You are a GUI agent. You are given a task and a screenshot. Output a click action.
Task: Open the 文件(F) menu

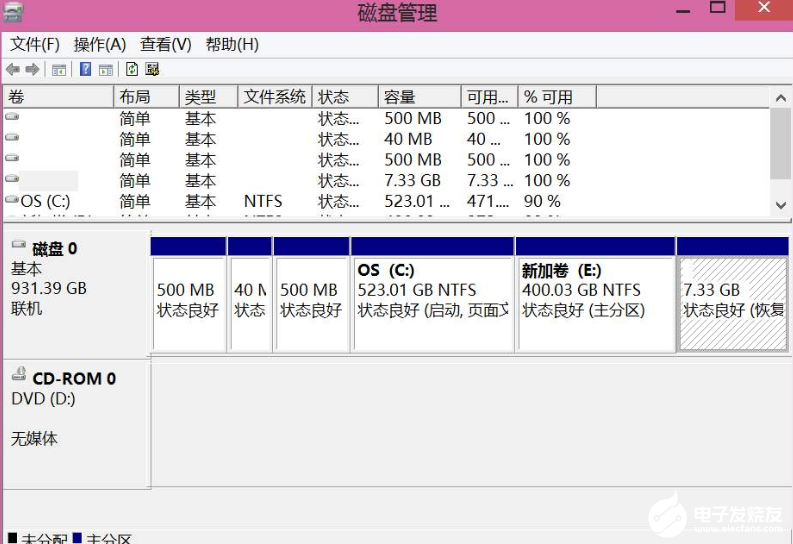(35, 44)
